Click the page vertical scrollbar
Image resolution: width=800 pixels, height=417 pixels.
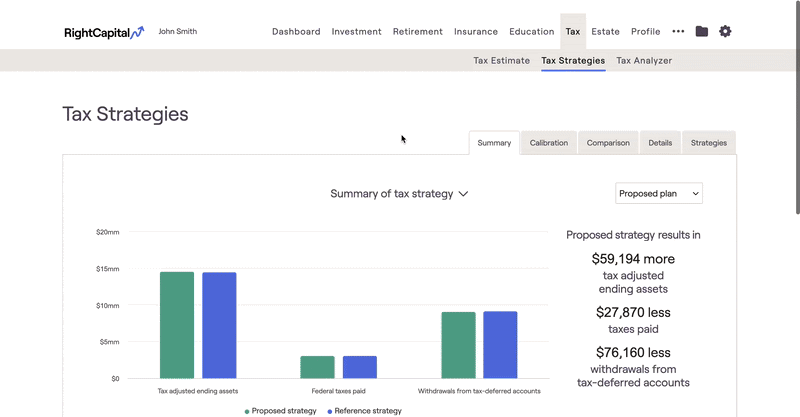pyautogui.click(x=798, y=107)
